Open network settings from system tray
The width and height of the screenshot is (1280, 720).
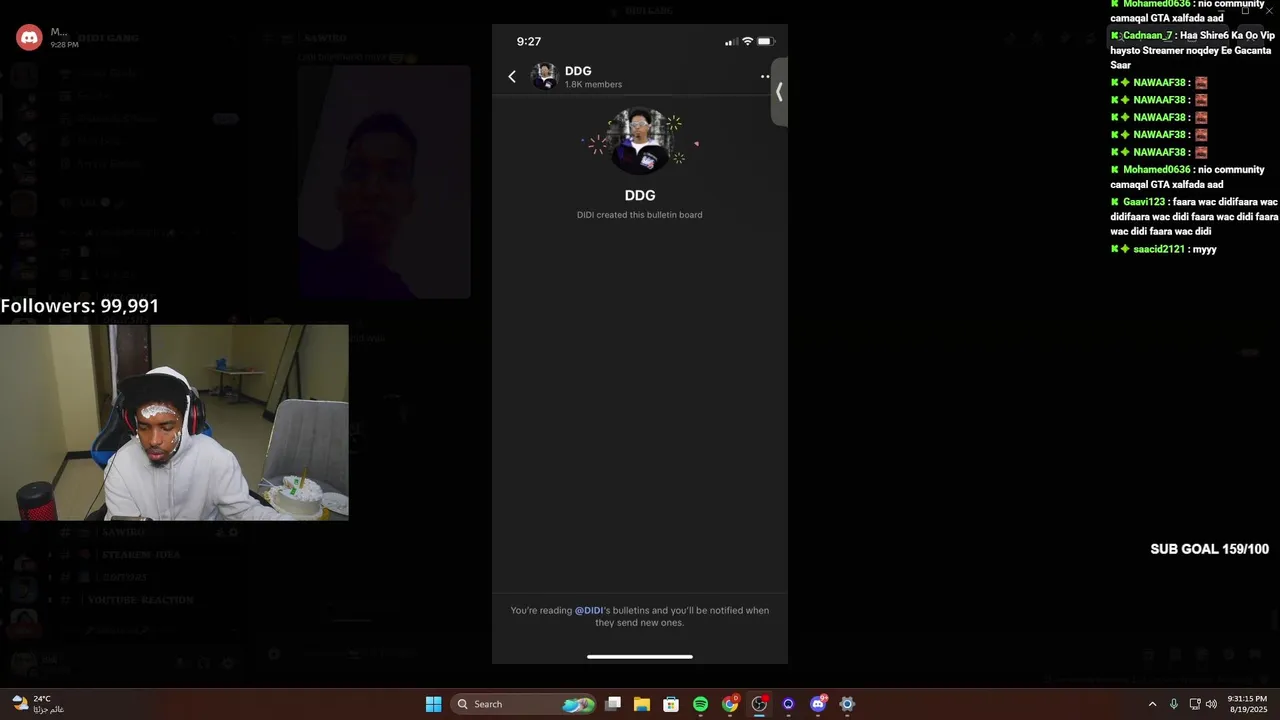[x=1195, y=704]
